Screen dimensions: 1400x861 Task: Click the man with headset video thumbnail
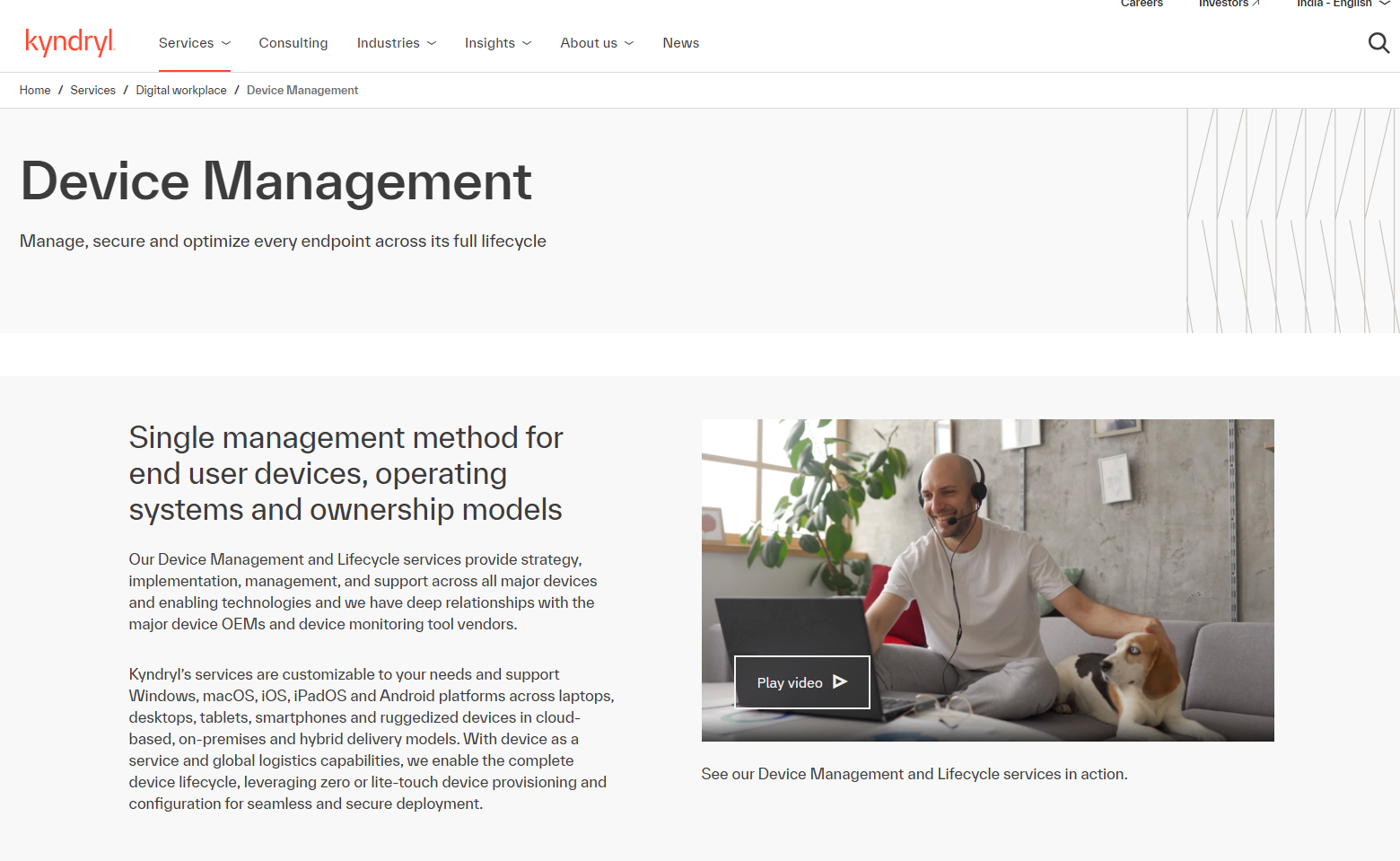click(x=987, y=580)
